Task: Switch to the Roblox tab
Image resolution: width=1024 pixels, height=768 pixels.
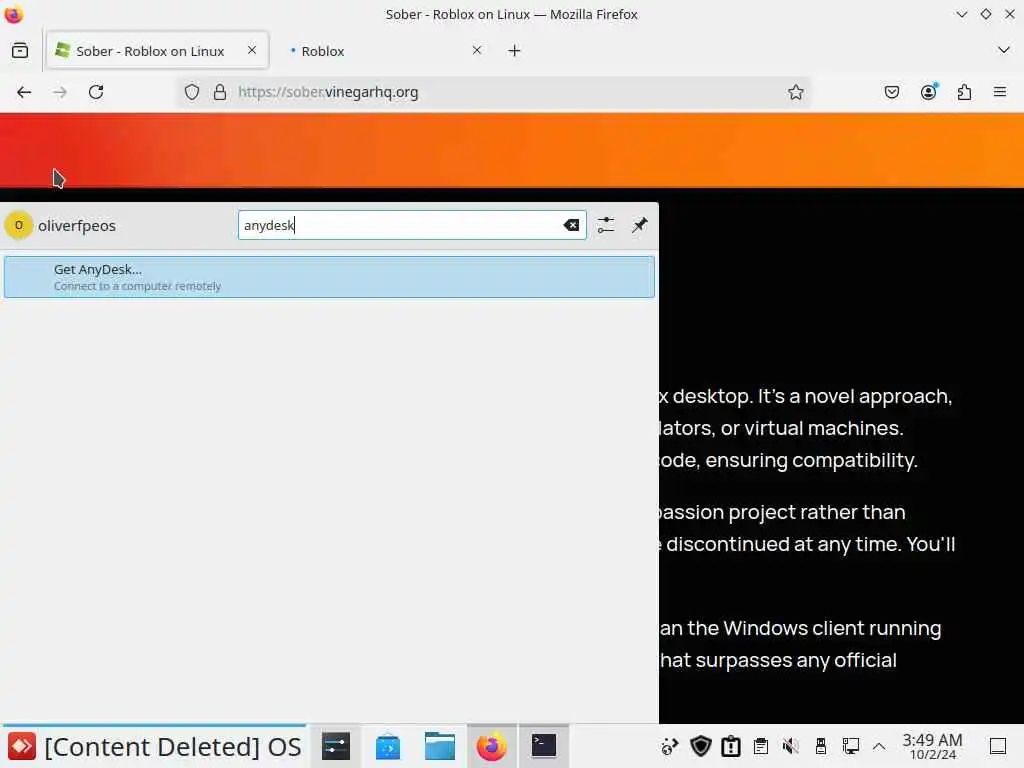Action: 385,50
